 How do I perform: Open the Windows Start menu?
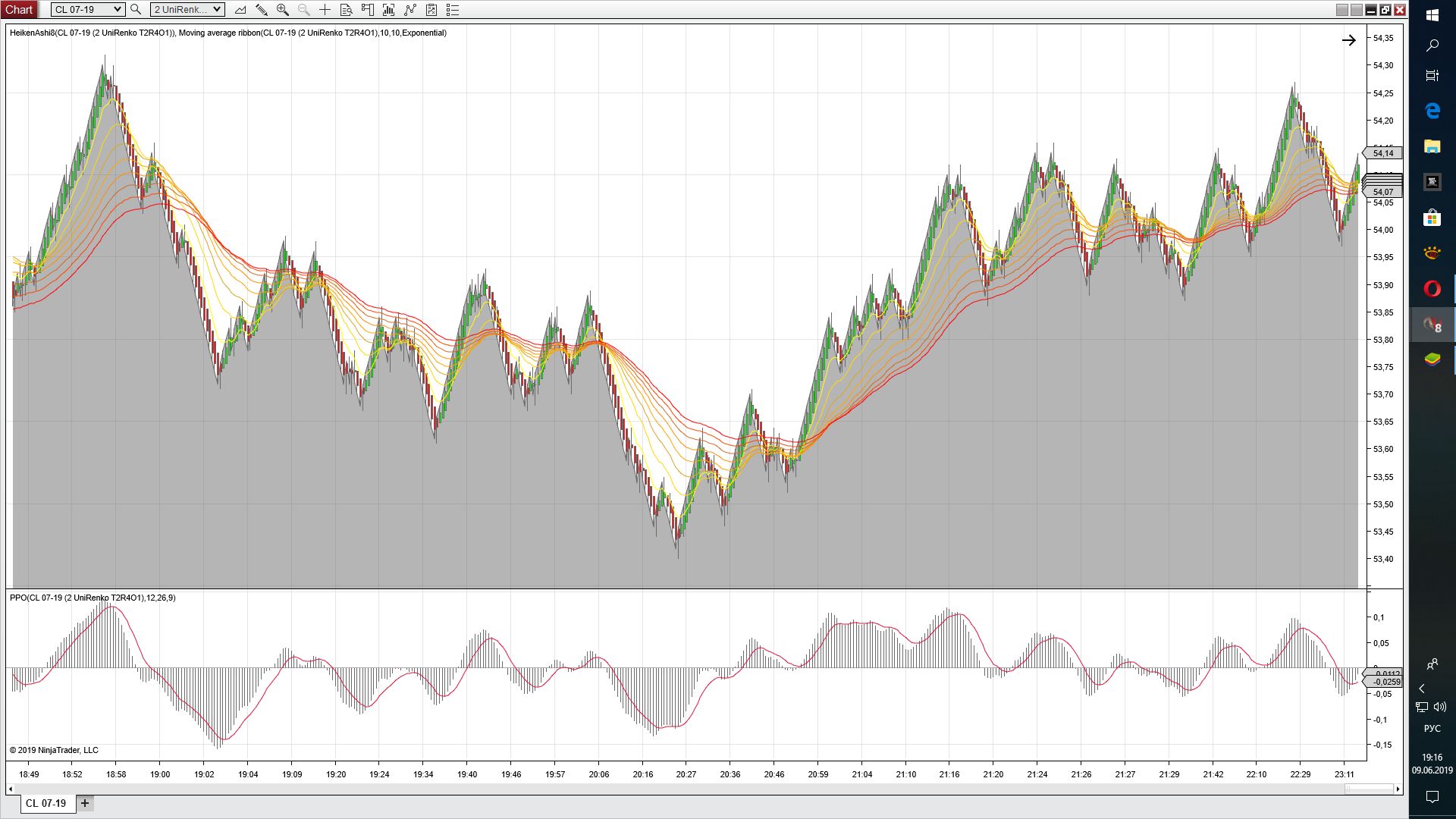(x=1432, y=14)
